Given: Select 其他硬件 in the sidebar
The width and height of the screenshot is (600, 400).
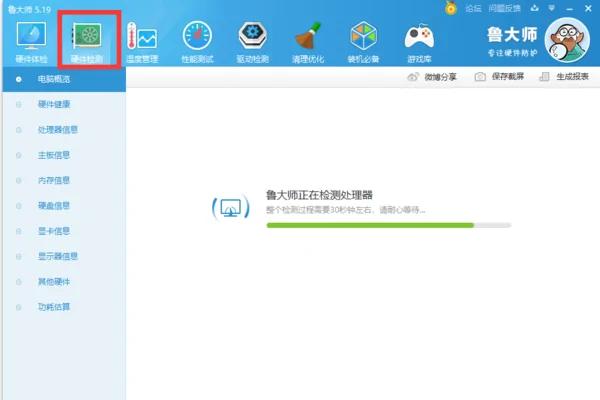Looking at the screenshot, I should coord(64,282).
